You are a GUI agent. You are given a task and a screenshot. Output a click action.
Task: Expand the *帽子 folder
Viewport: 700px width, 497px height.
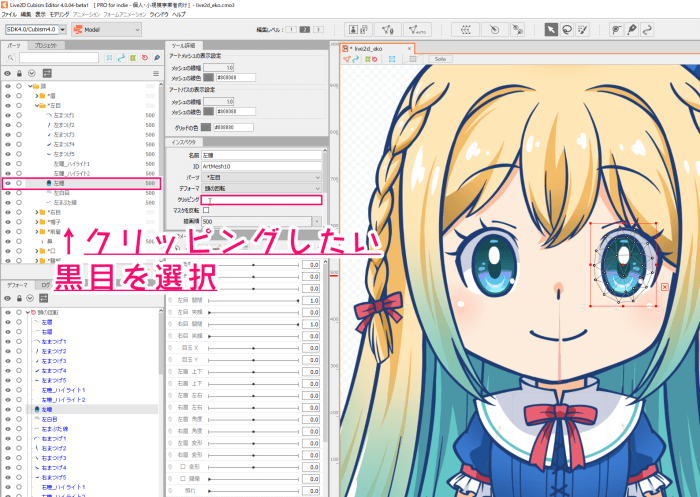[37, 222]
